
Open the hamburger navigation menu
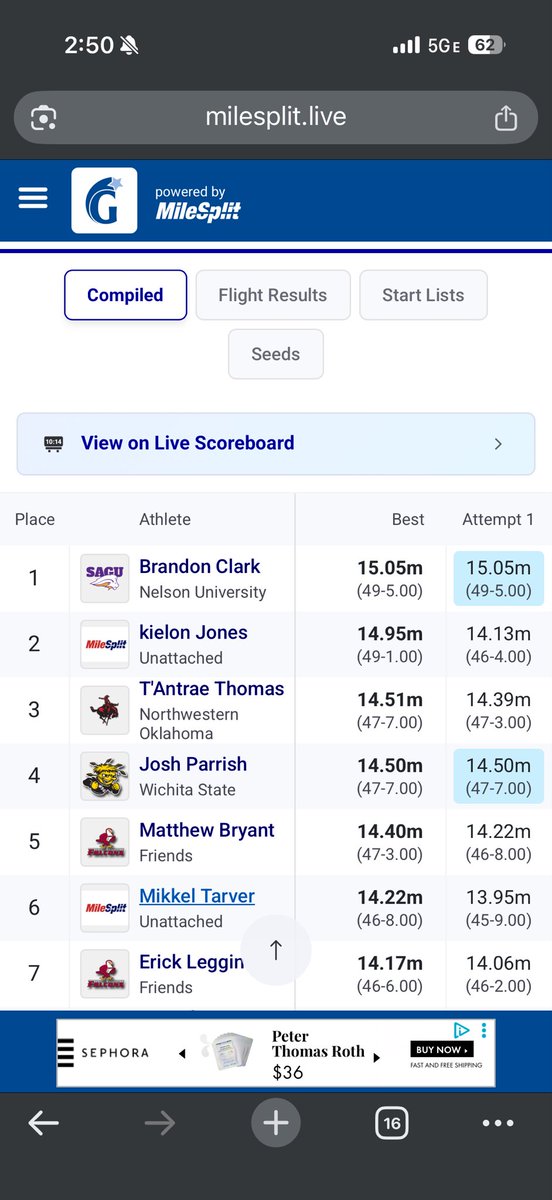coord(33,198)
